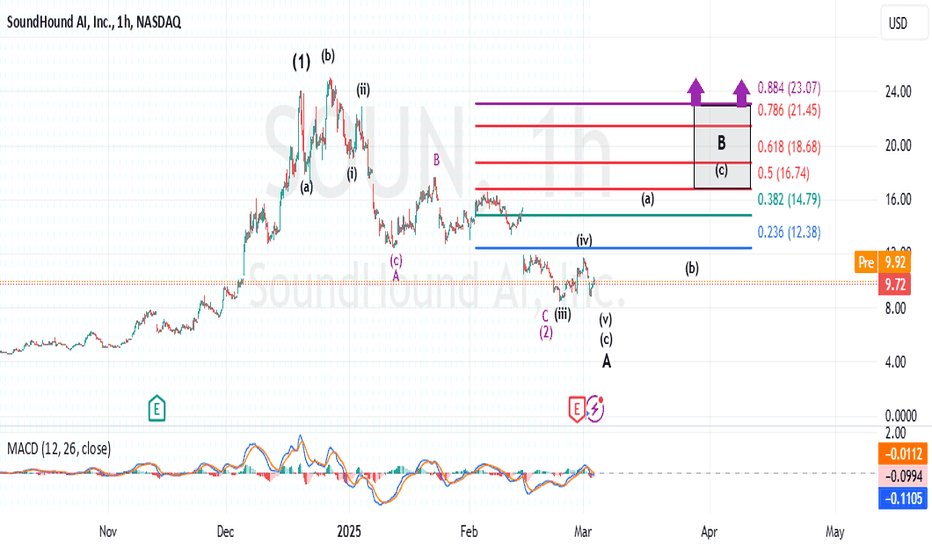Click the 2.00 MACD axis label
The height and width of the screenshot is (550, 932).
pos(895,433)
